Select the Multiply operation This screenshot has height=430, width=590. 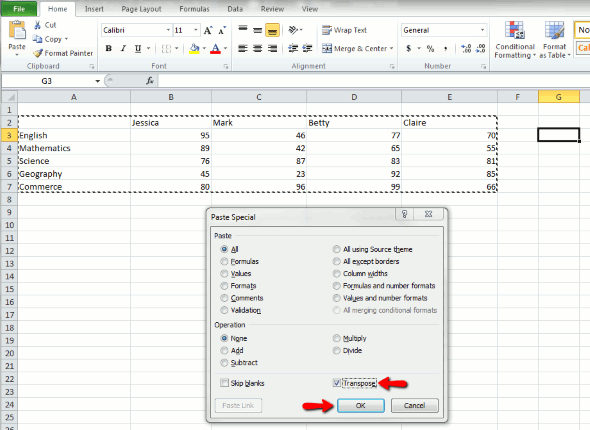[336, 338]
